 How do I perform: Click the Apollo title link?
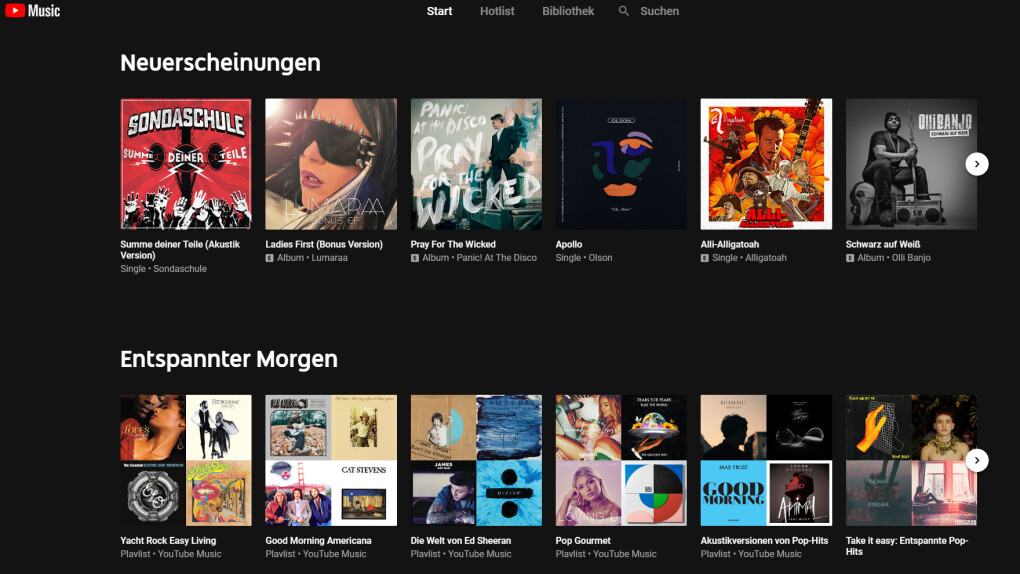click(x=569, y=244)
